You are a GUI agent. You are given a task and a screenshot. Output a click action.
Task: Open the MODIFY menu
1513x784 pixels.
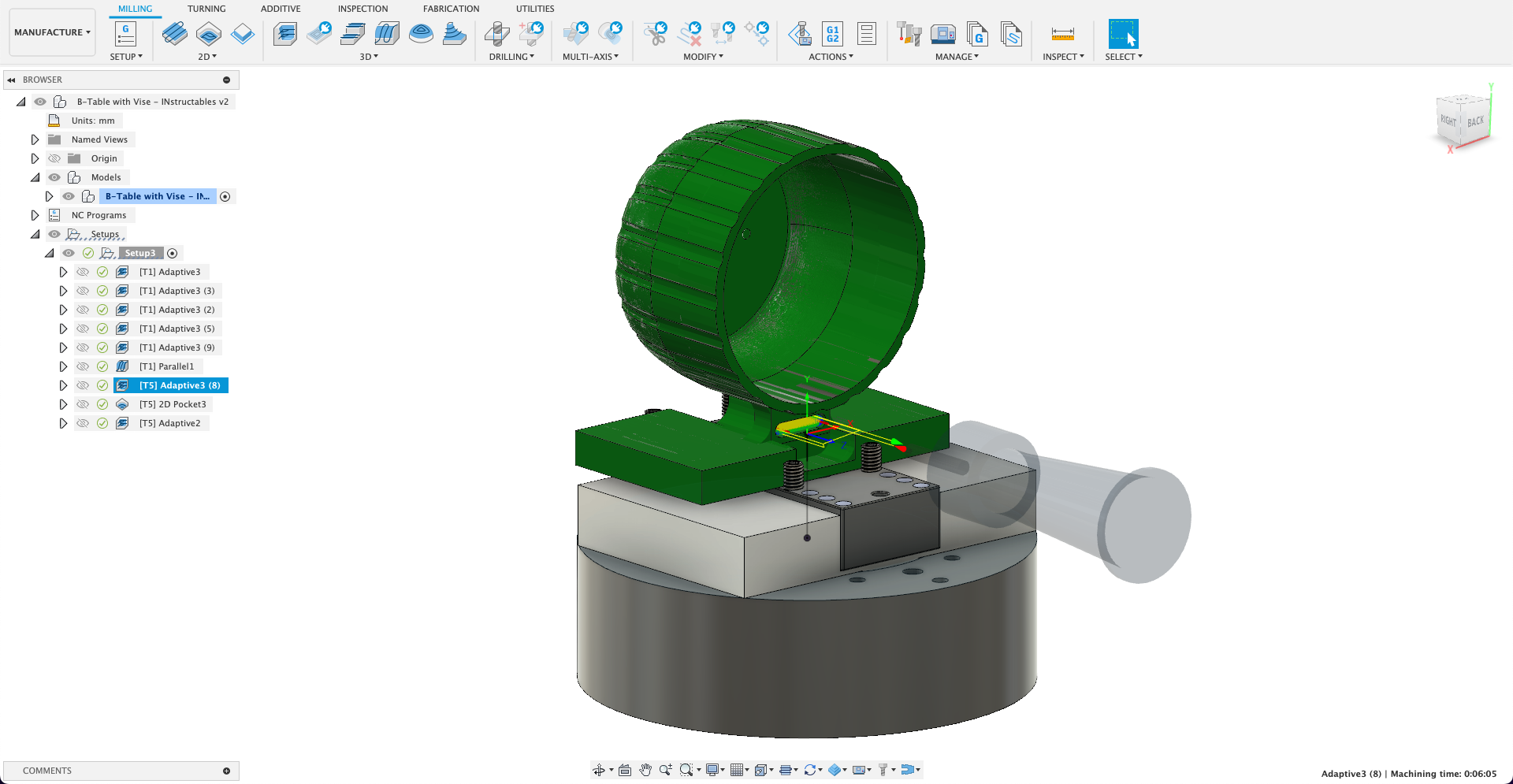pos(703,57)
